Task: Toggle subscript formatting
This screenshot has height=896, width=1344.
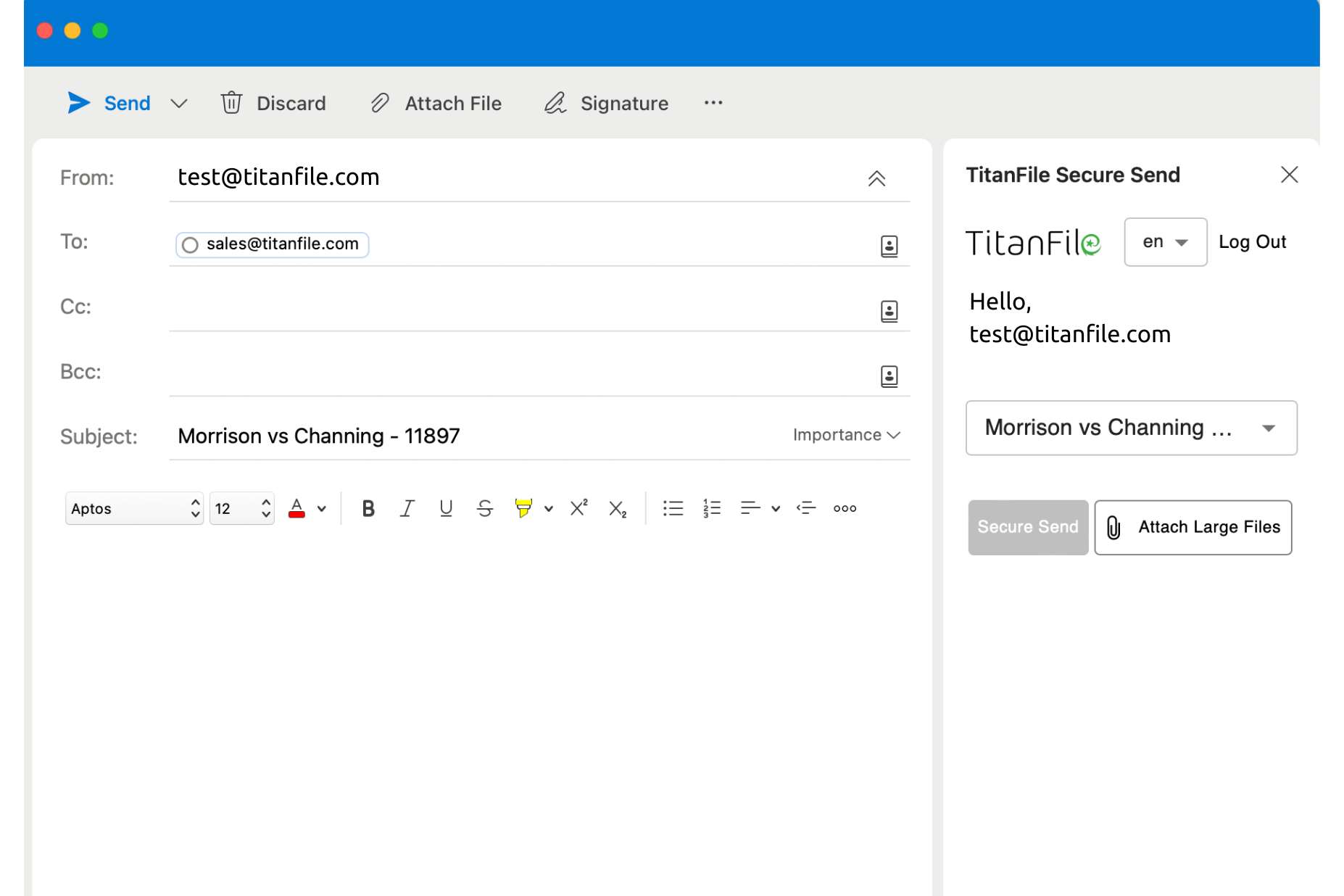Action: coord(618,509)
